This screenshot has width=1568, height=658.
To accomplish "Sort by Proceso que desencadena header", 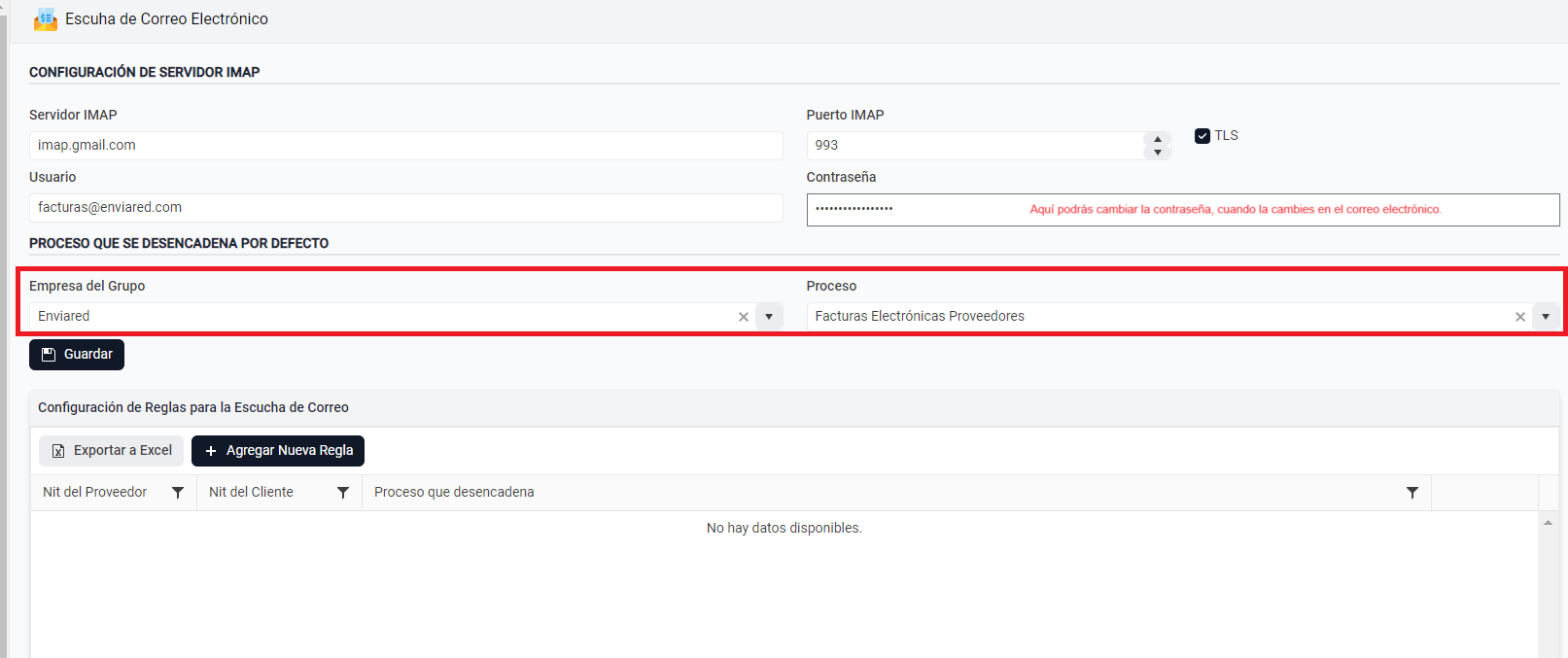I will coord(454,493).
